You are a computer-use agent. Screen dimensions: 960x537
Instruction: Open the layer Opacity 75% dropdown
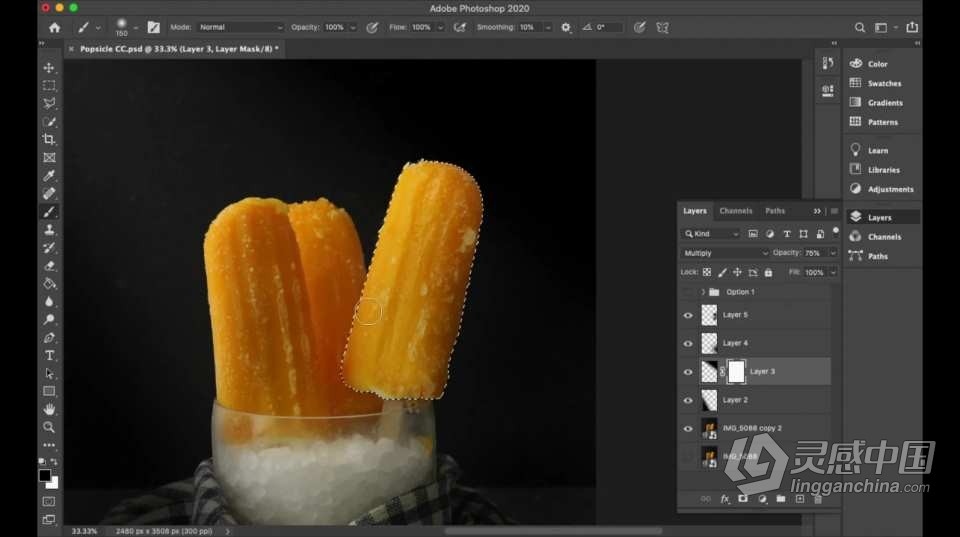(832, 253)
